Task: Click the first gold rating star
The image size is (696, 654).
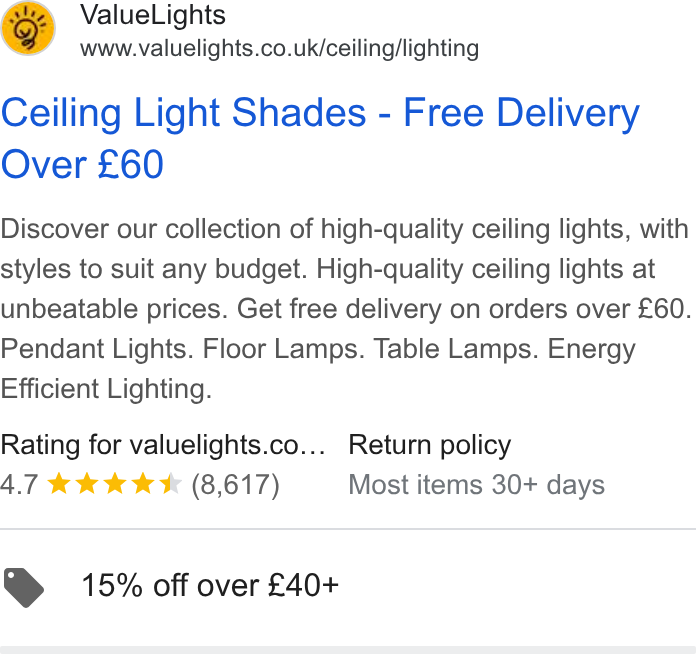Action: point(59,484)
